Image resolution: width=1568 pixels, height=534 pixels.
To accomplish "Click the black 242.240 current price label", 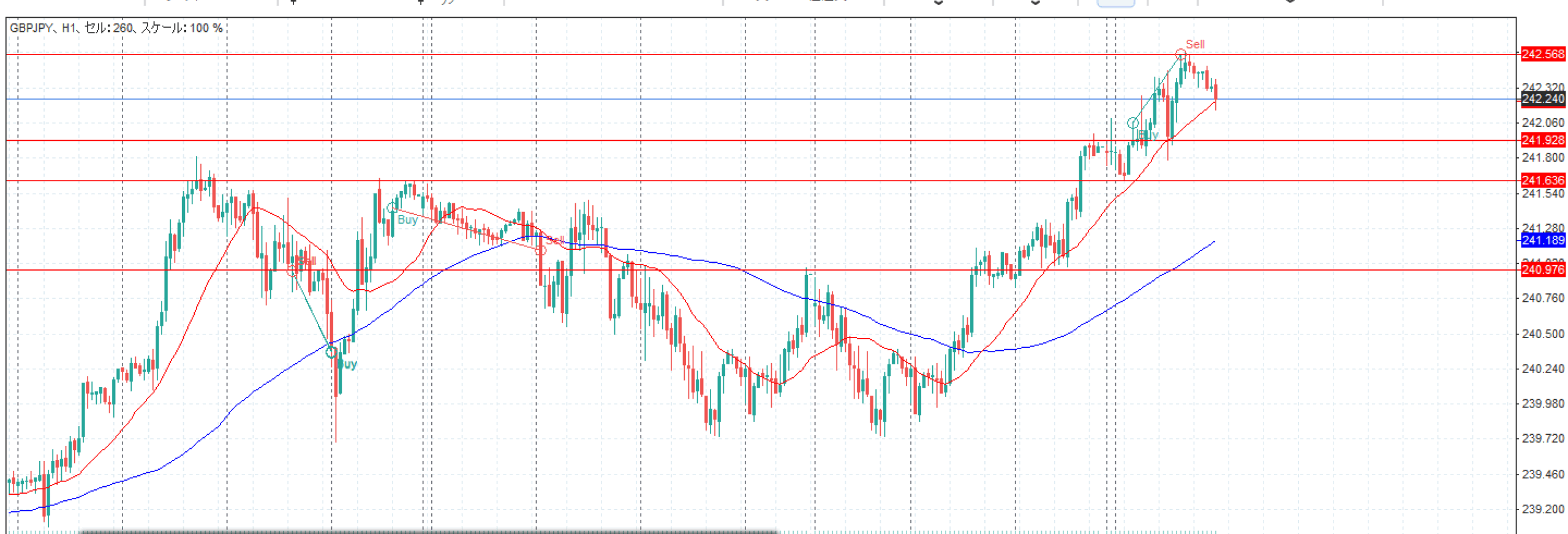I will point(1542,99).
